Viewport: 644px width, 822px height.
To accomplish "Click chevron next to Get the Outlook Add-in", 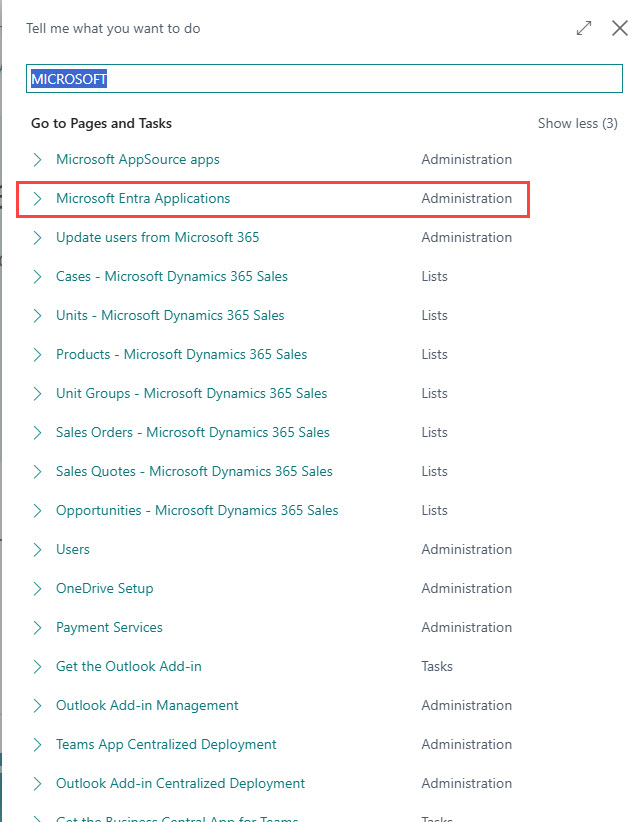I will click(38, 666).
